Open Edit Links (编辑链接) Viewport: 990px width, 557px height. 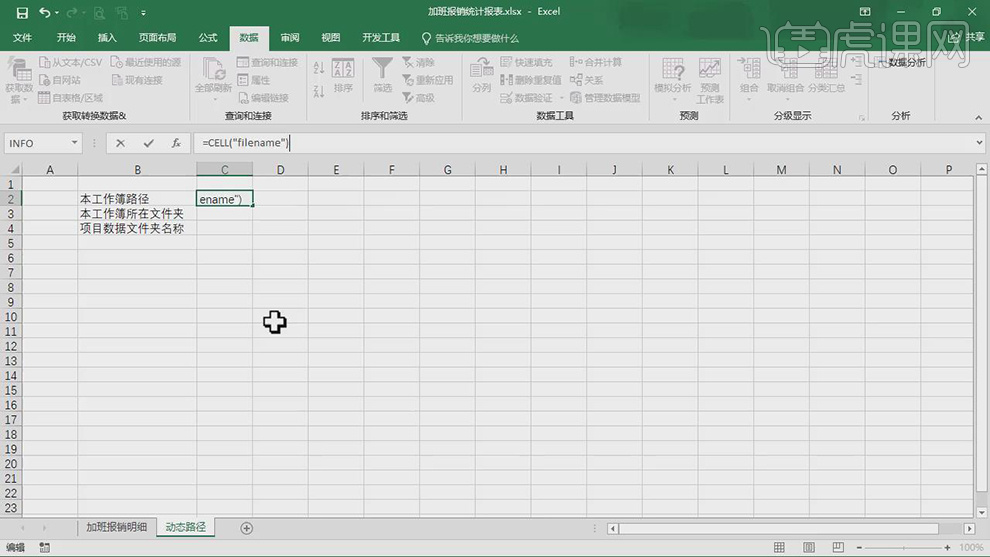[263, 98]
